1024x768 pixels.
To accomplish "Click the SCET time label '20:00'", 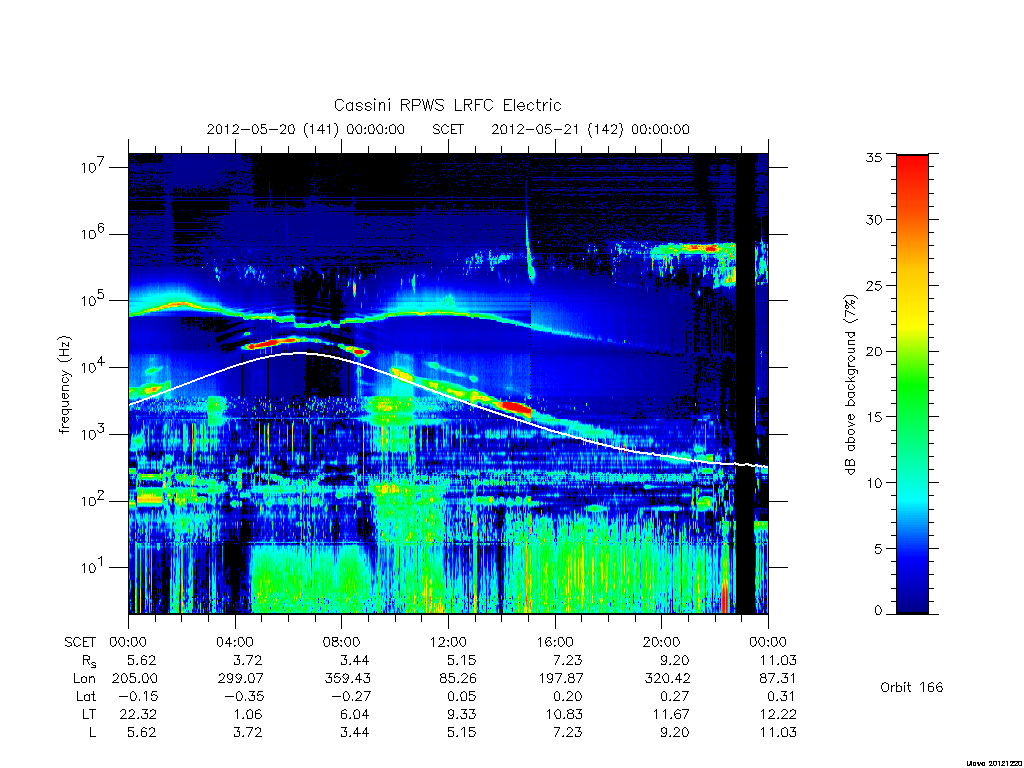I will point(661,642).
